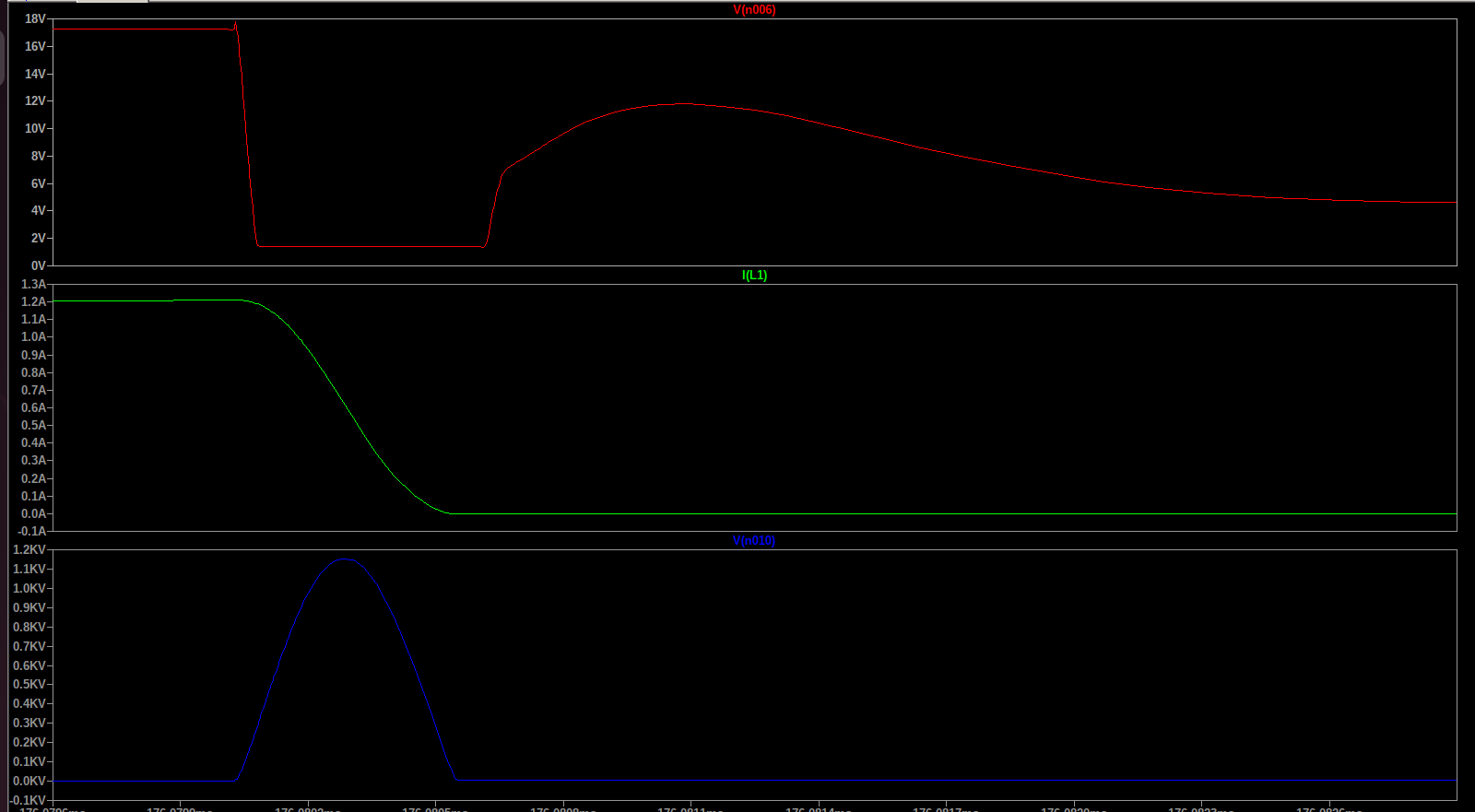Click the 0.2KV voltage axis label
1475x812 pixels.
coord(29,742)
